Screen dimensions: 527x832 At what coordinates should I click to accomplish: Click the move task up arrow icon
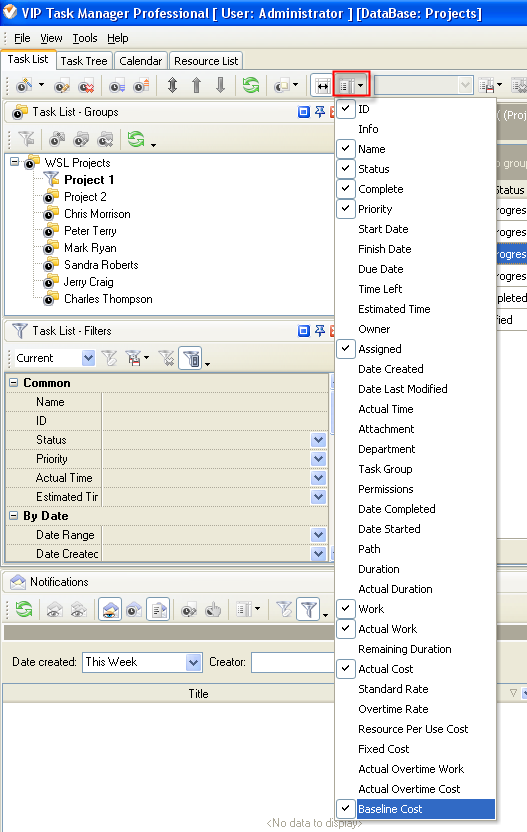tap(196, 85)
